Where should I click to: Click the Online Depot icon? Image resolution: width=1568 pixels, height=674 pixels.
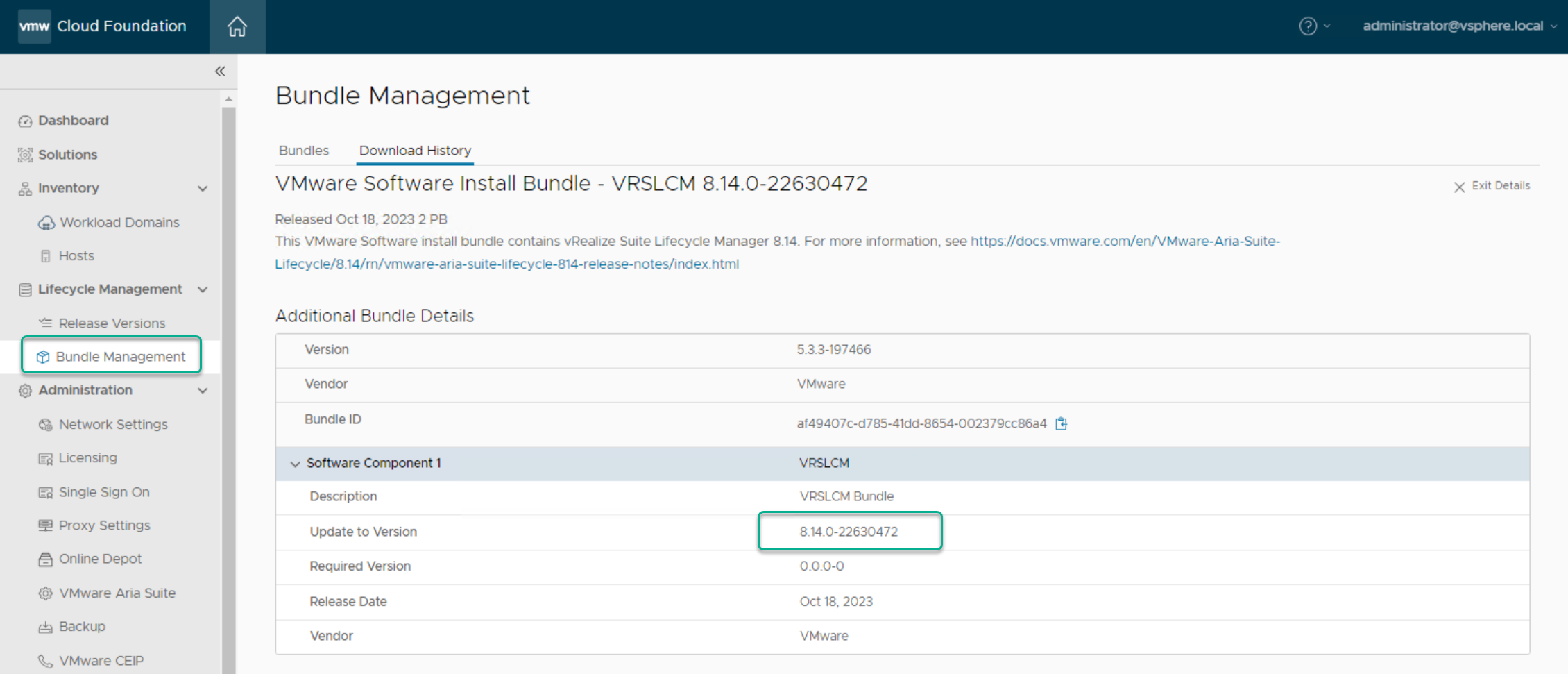46,559
